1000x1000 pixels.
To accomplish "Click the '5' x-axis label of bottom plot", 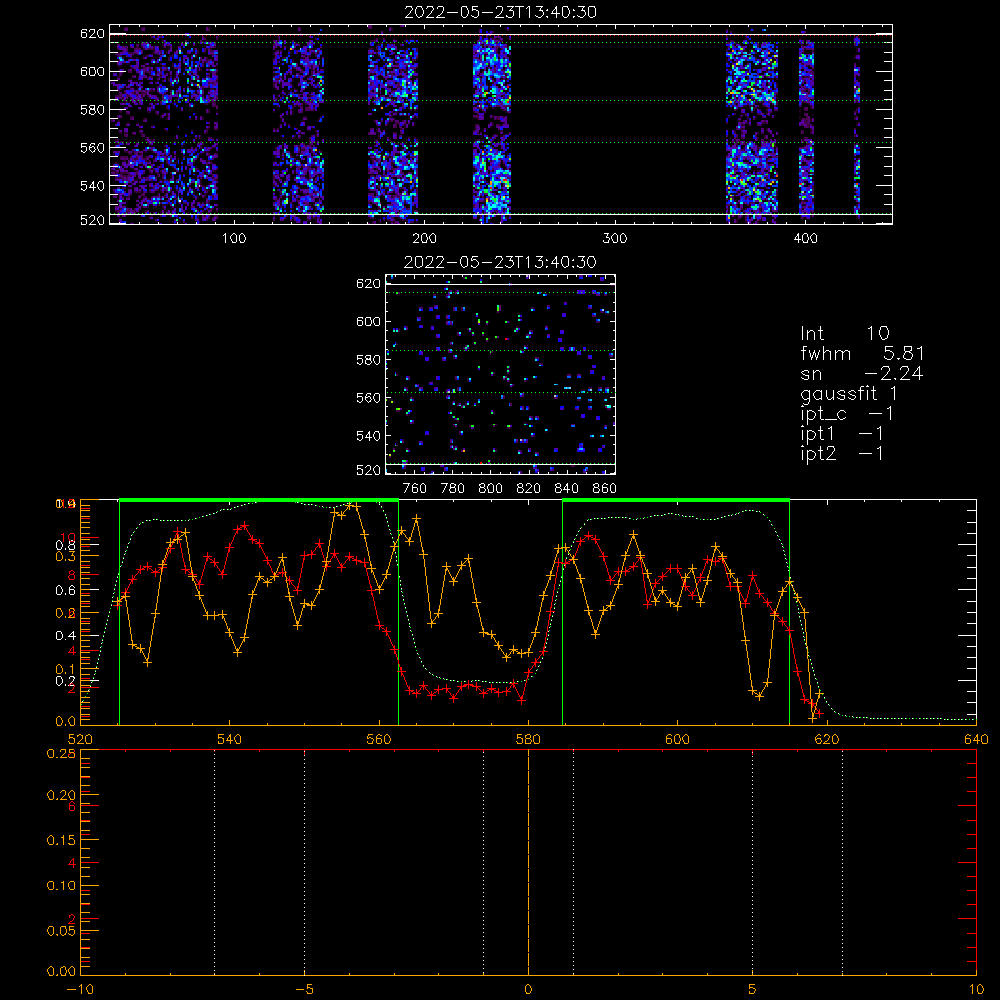I will coord(752,989).
